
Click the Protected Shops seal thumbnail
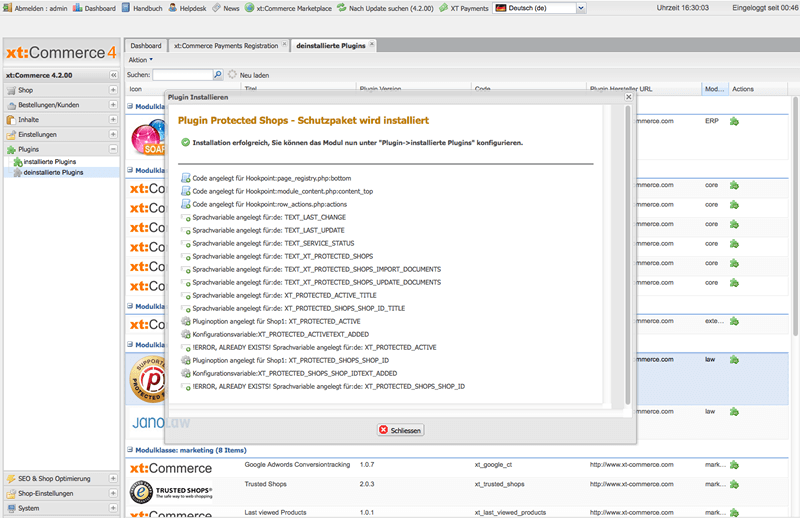tap(148, 379)
